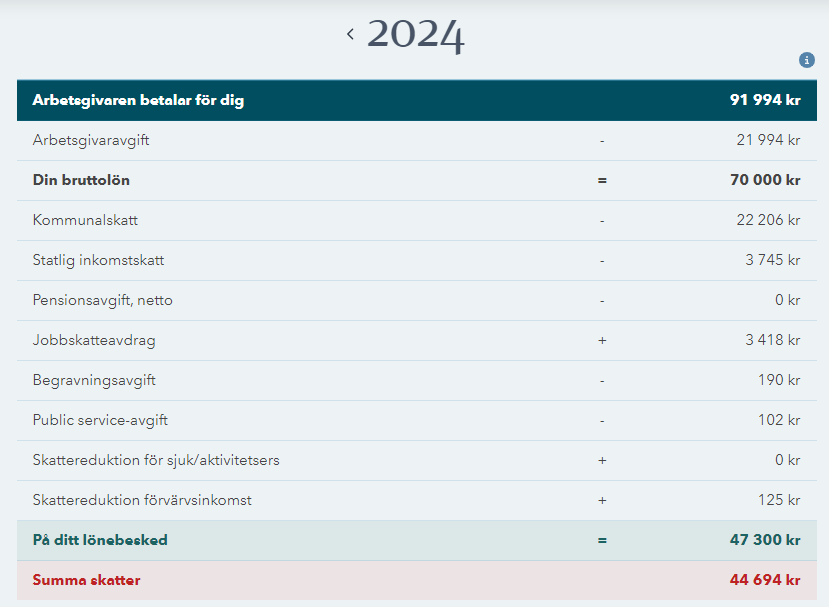Select the red 'Summa skatter' label

tap(86, 580)
